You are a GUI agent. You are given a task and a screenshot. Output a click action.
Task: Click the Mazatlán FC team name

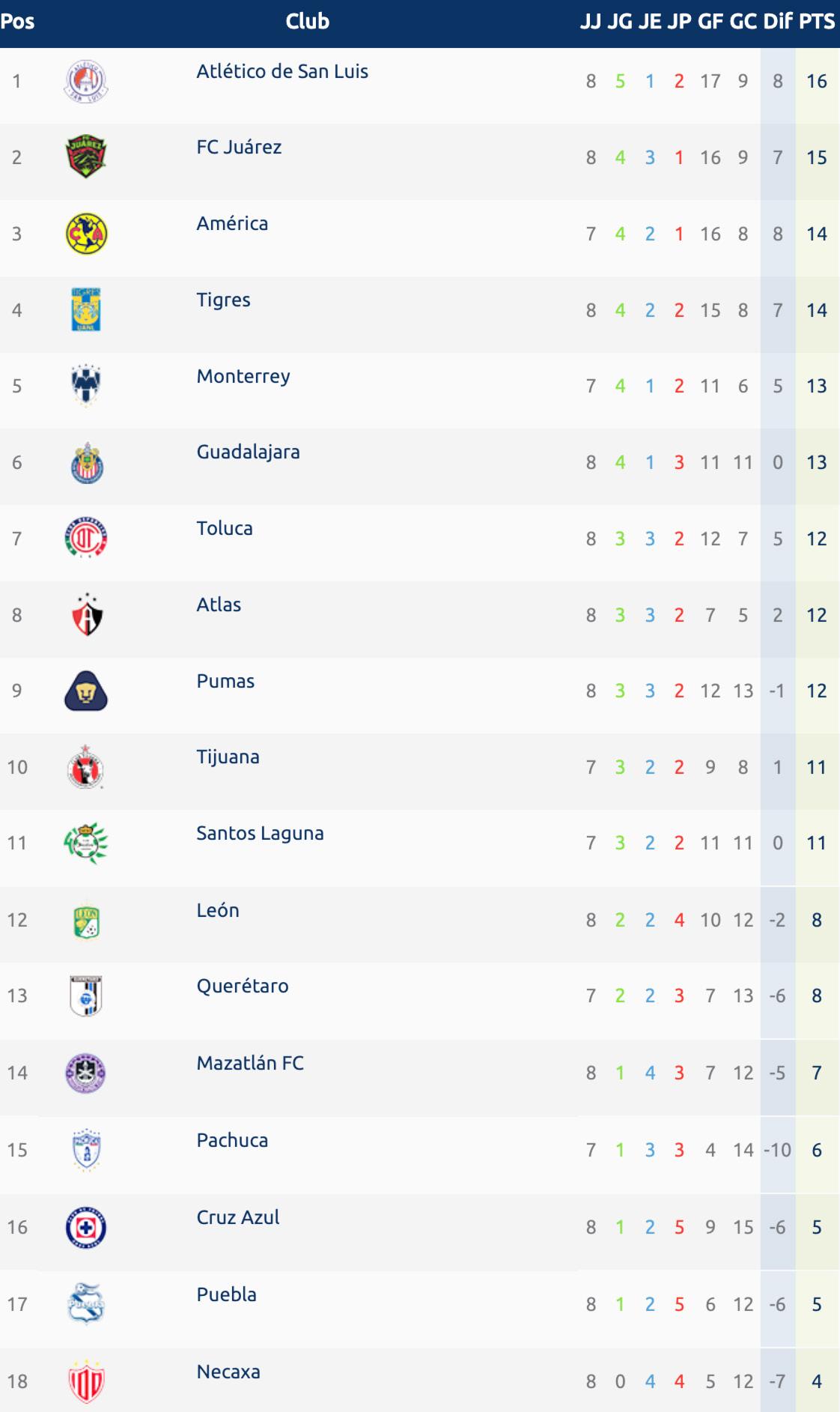point(250,1063)
